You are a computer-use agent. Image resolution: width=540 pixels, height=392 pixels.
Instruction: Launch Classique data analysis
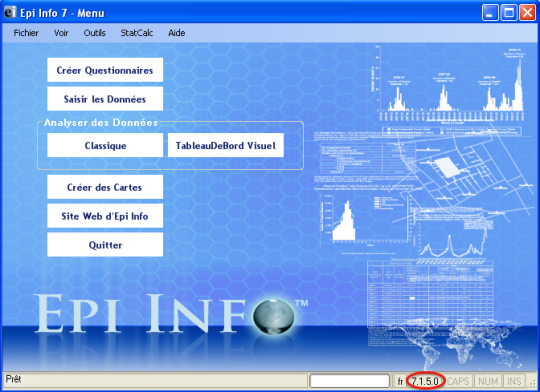coord(105,145)
